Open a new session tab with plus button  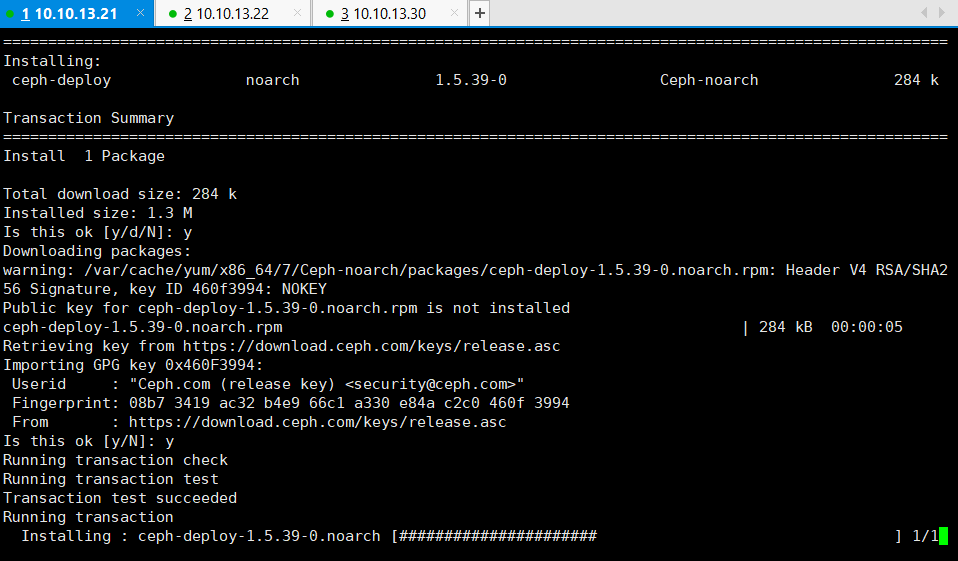tap(480, 13)
